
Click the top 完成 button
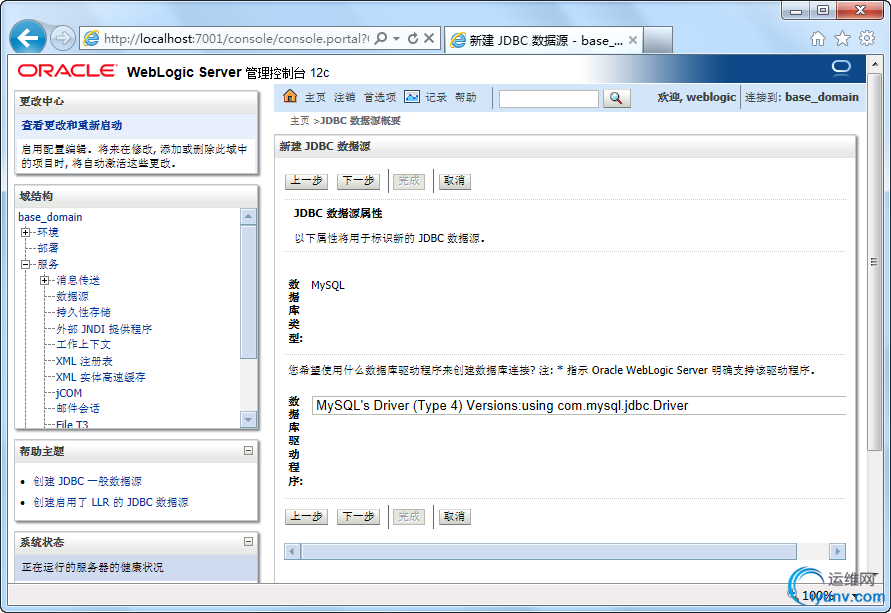409,181
